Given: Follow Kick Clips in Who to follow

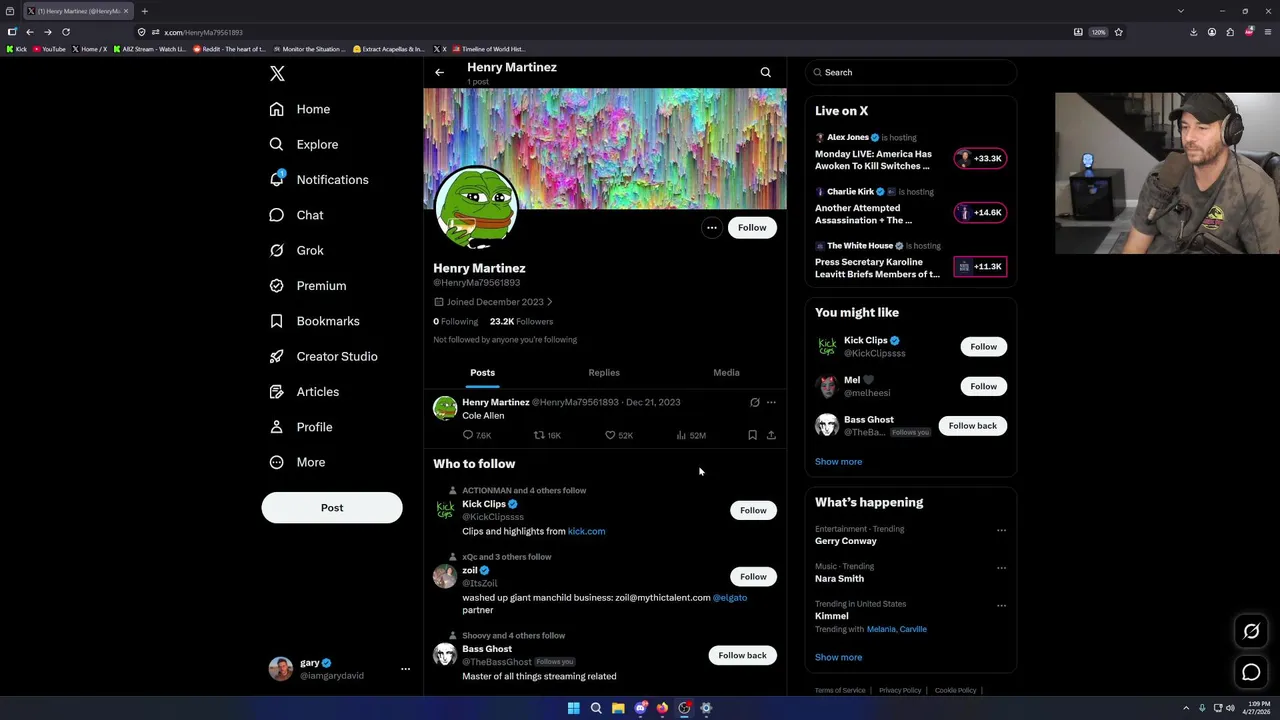Looking at the screenshot, I should point(753,511).
